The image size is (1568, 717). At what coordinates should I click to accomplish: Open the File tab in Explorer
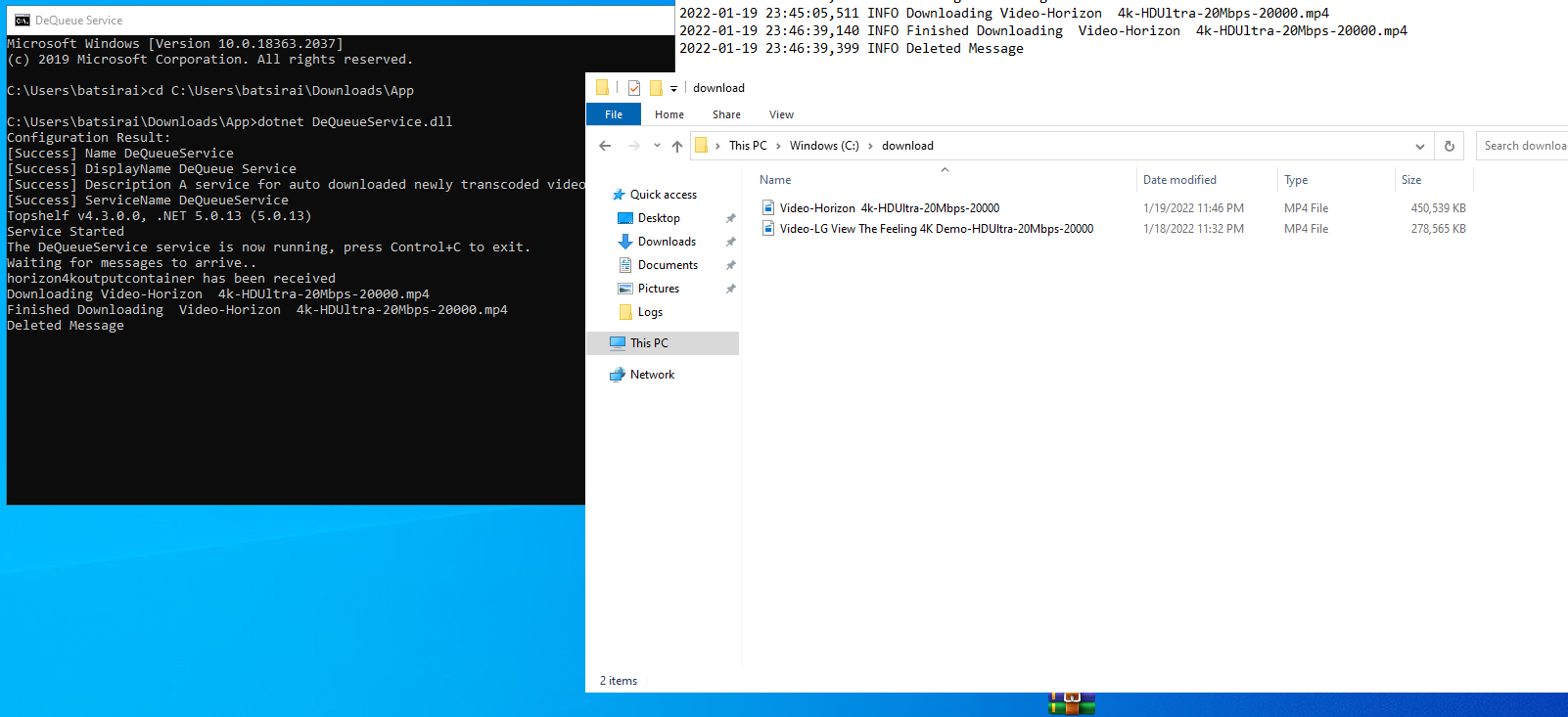click(614, 114)
